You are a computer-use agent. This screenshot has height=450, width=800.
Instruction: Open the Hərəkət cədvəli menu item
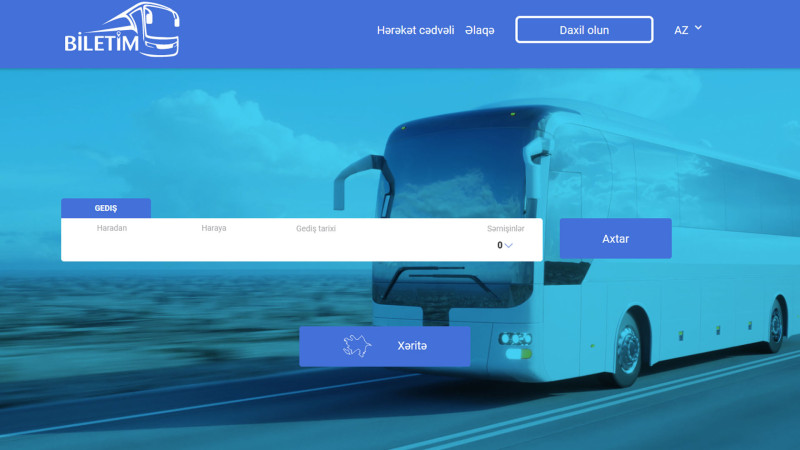pyautogui.click(x=415, y=31)
